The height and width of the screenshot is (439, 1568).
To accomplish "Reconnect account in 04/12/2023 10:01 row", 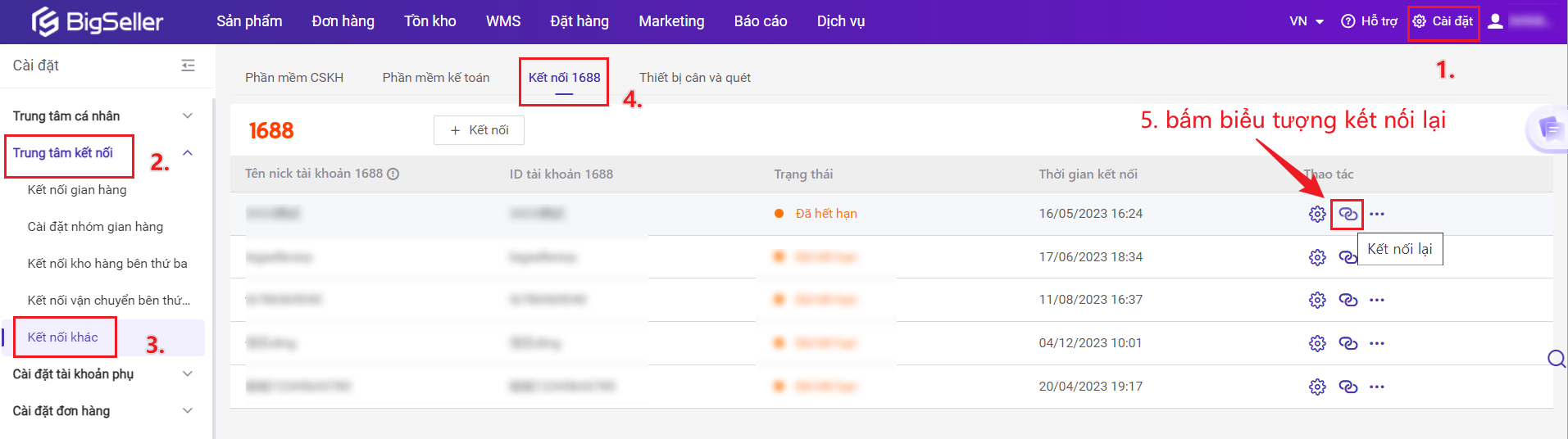I will tap(1348, 343).
